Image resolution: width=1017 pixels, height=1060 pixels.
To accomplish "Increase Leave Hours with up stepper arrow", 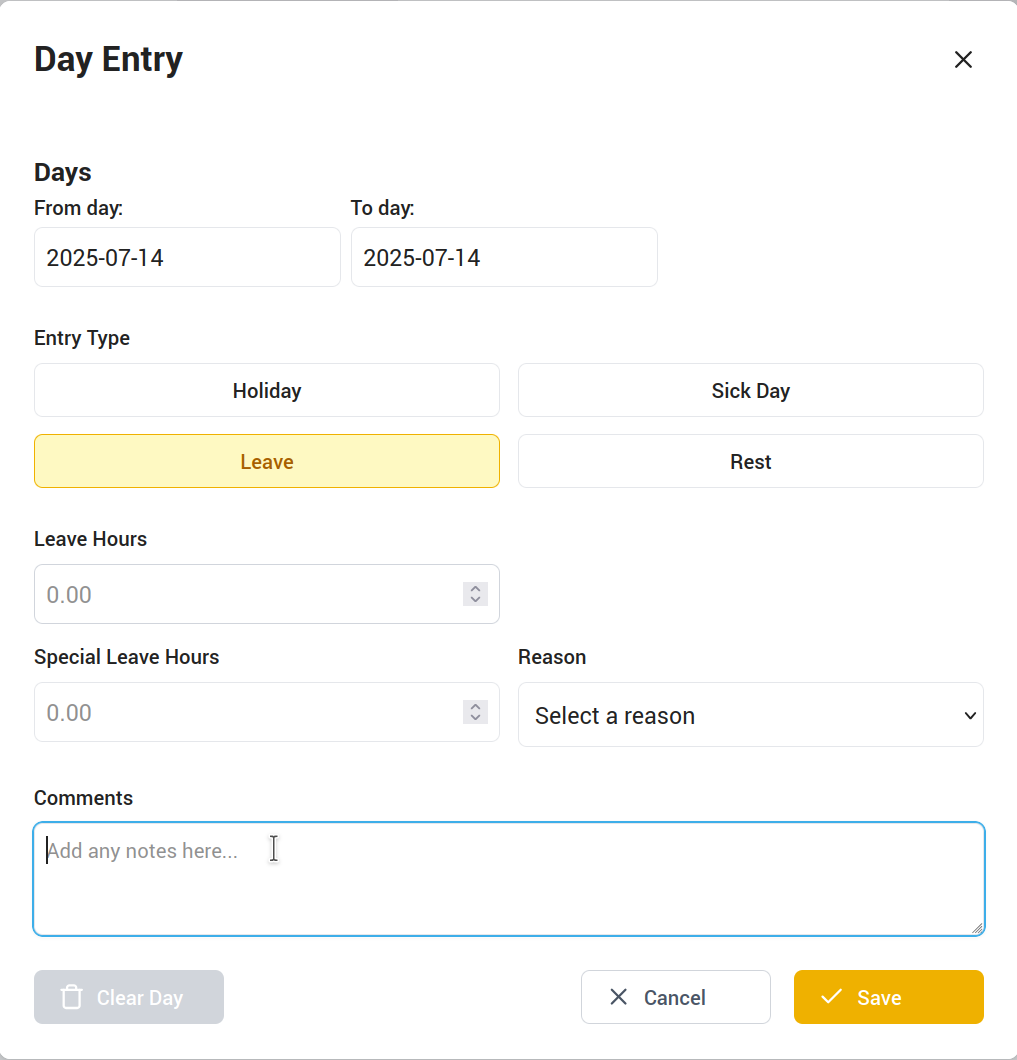I will tap(476, 589).
